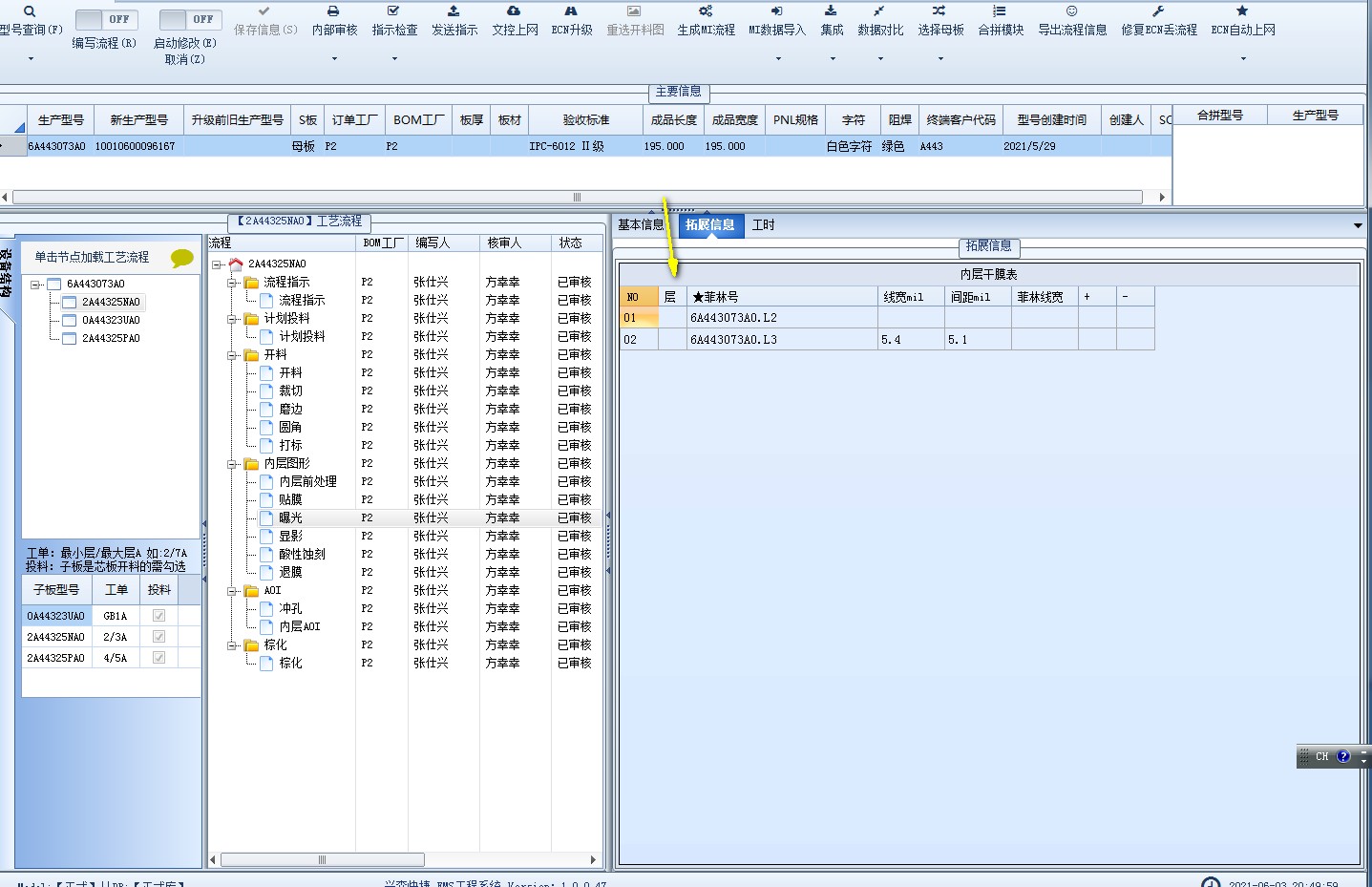Click the 集成 download icon

tap(832, 11)
